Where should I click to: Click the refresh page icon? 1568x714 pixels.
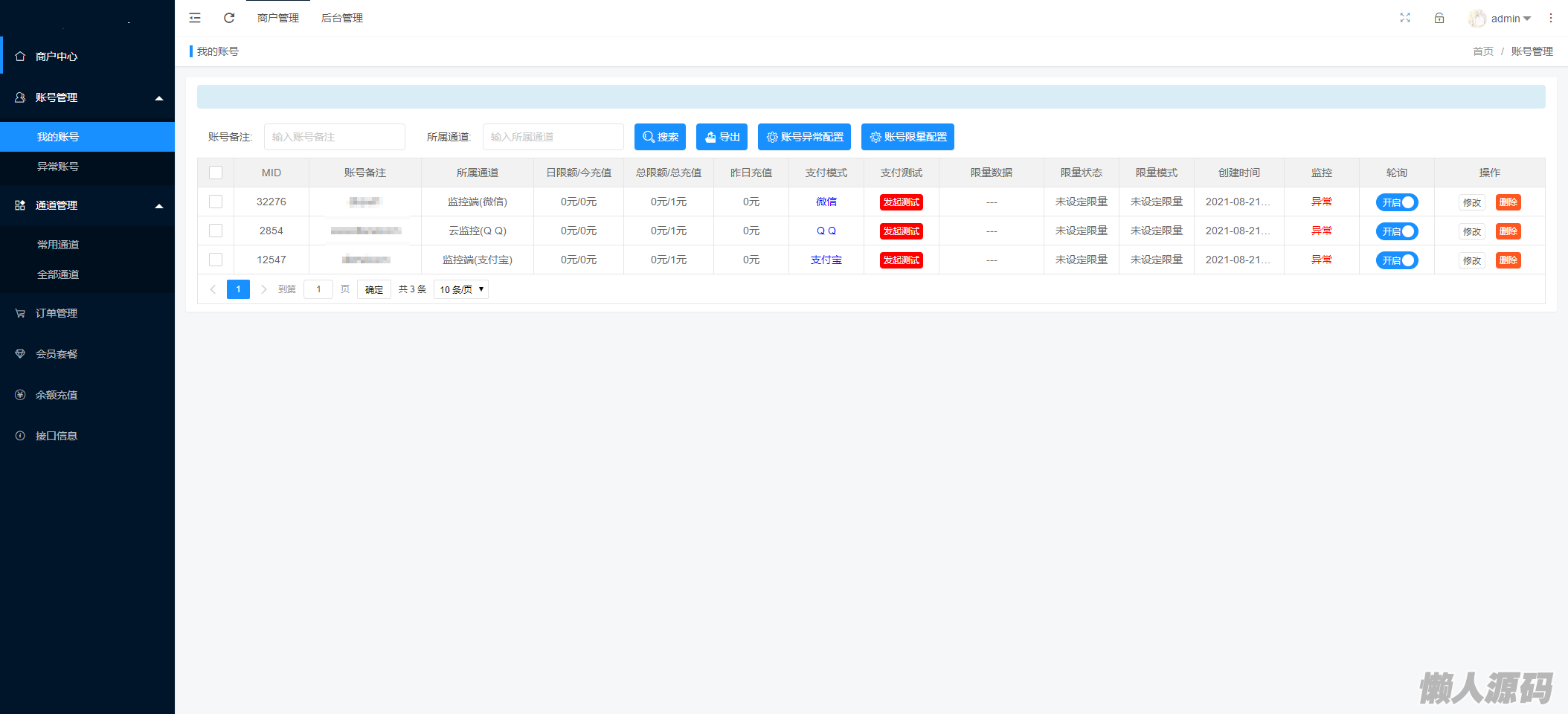coord(229,18)
